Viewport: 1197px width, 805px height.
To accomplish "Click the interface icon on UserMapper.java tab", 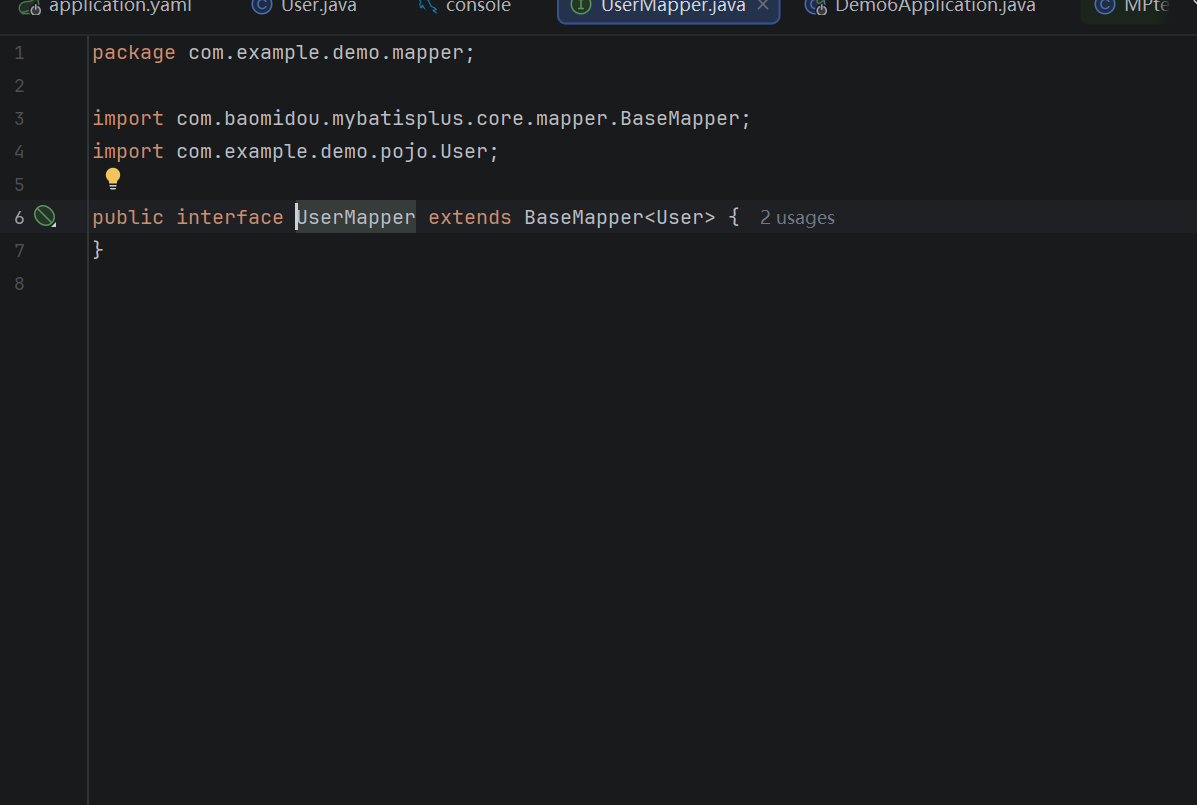I will click(581, 6).
